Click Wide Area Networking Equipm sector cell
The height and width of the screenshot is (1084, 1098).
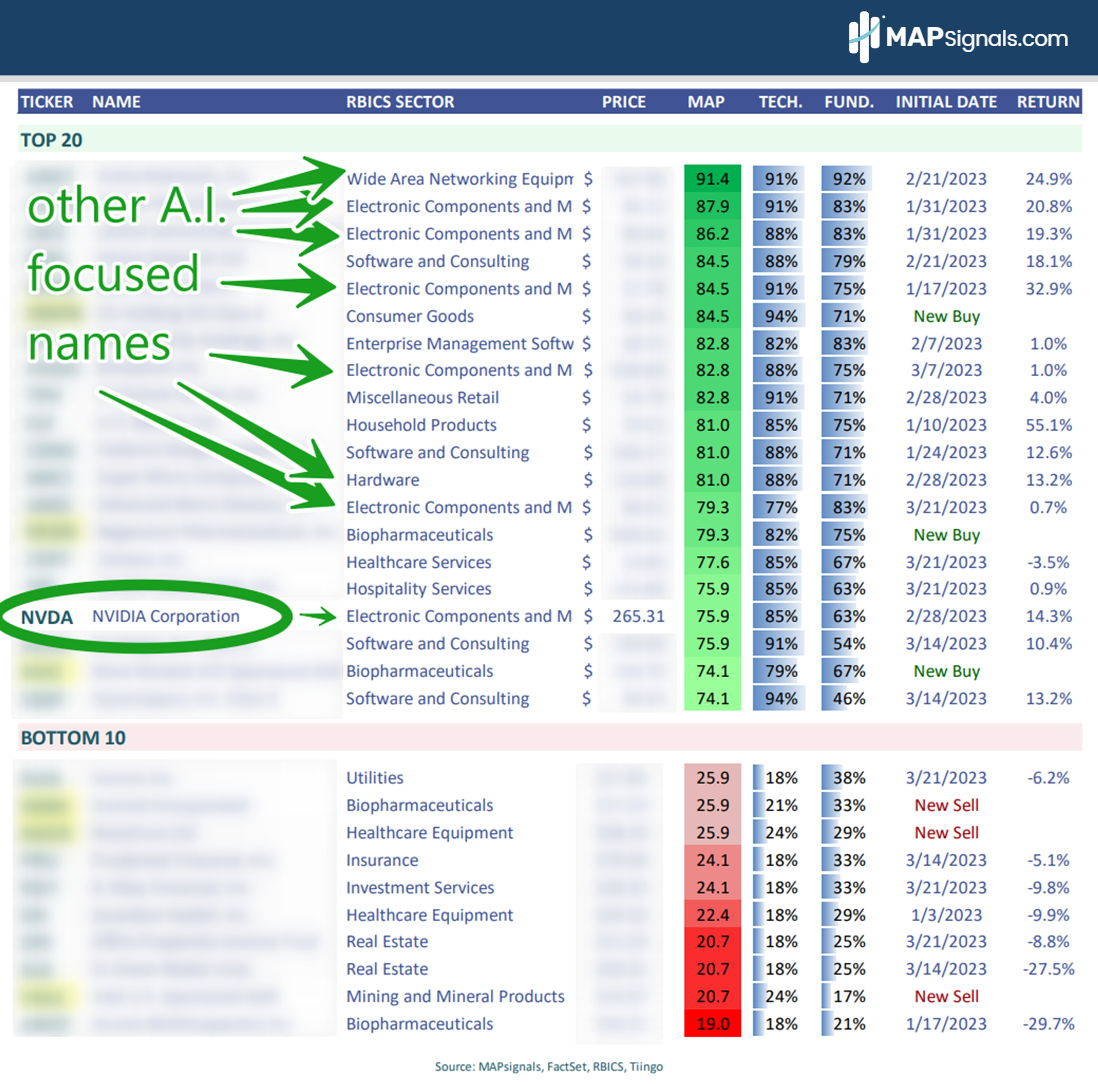pos(459,179)
